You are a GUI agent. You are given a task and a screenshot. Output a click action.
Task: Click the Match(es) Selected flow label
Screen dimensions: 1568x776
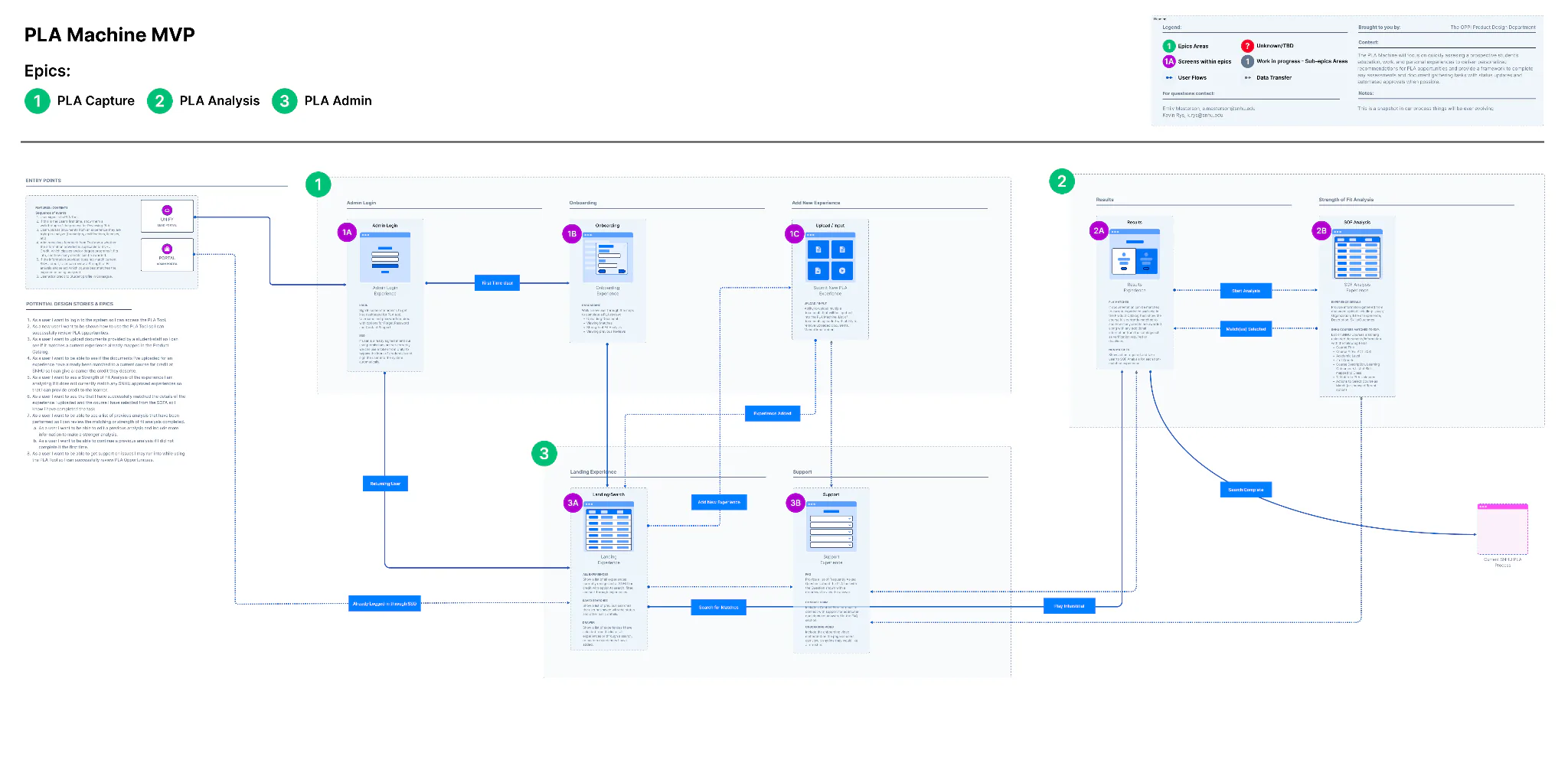[x=1246, y=329]
